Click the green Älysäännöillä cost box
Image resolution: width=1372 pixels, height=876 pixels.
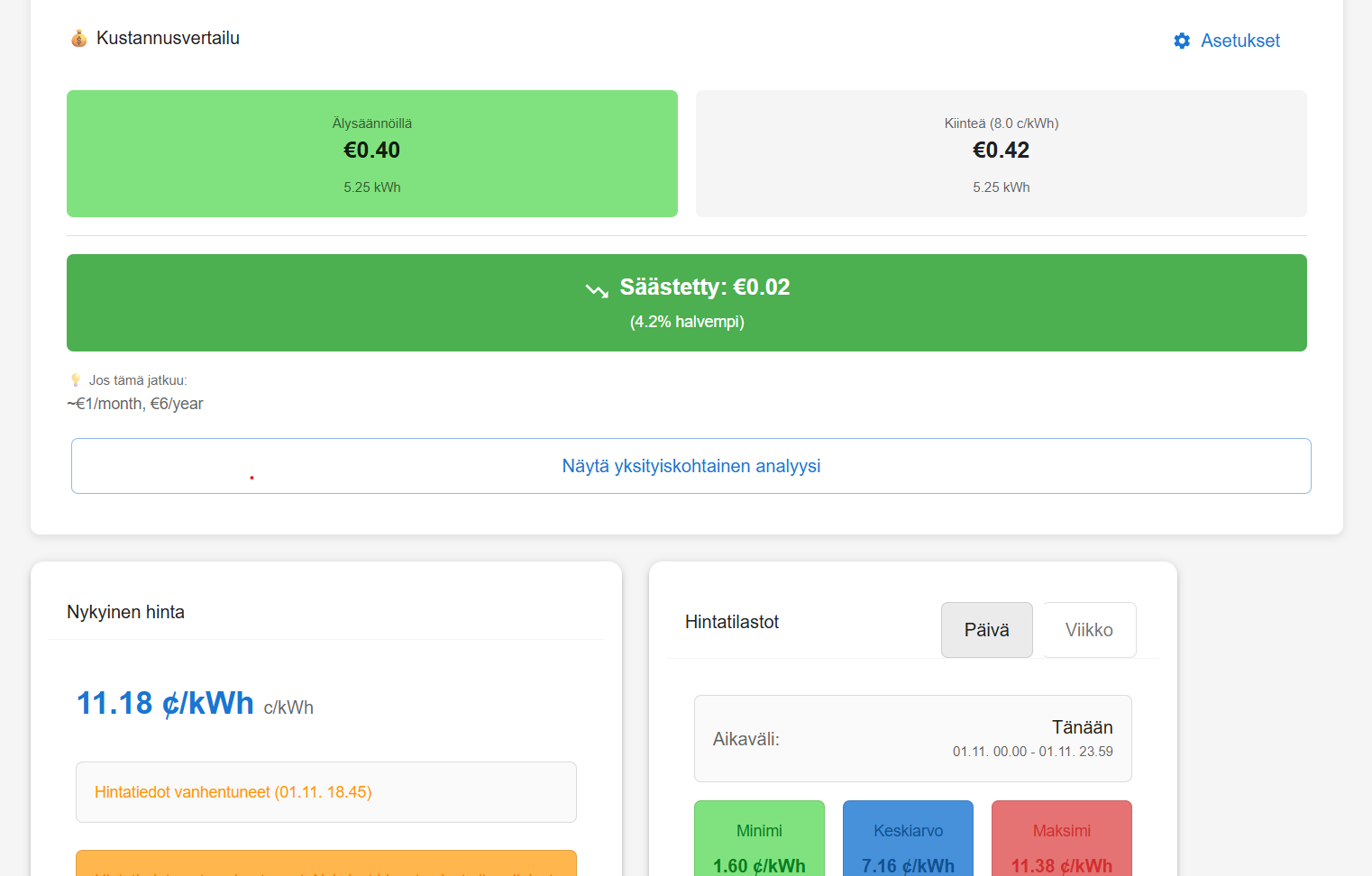point(371,153)
